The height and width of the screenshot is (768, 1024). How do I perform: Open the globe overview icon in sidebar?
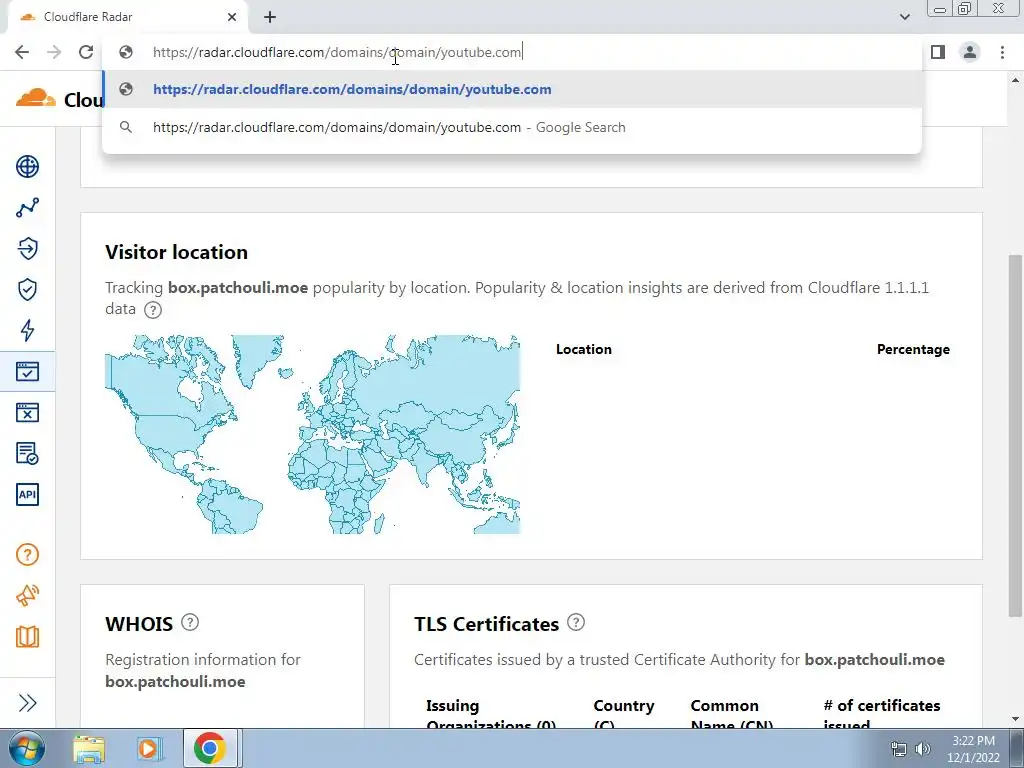click(x=27, y=167)
